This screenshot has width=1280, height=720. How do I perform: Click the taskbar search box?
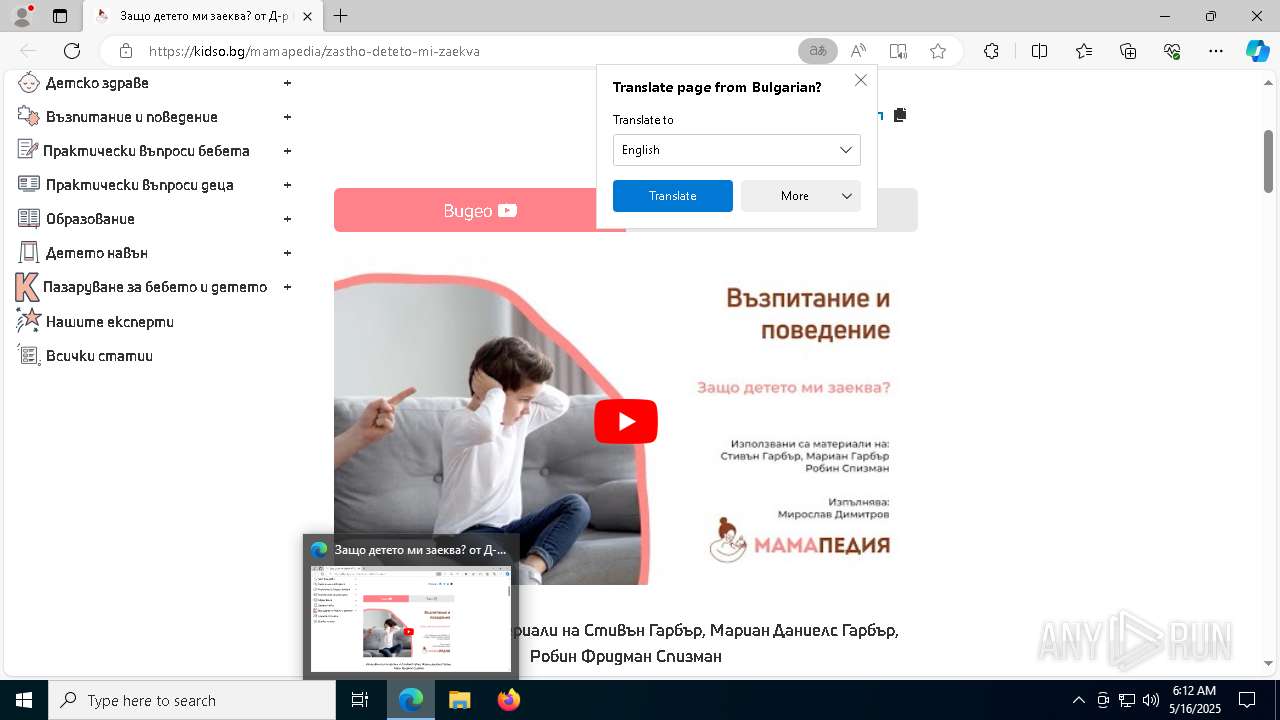click(192, 700)
